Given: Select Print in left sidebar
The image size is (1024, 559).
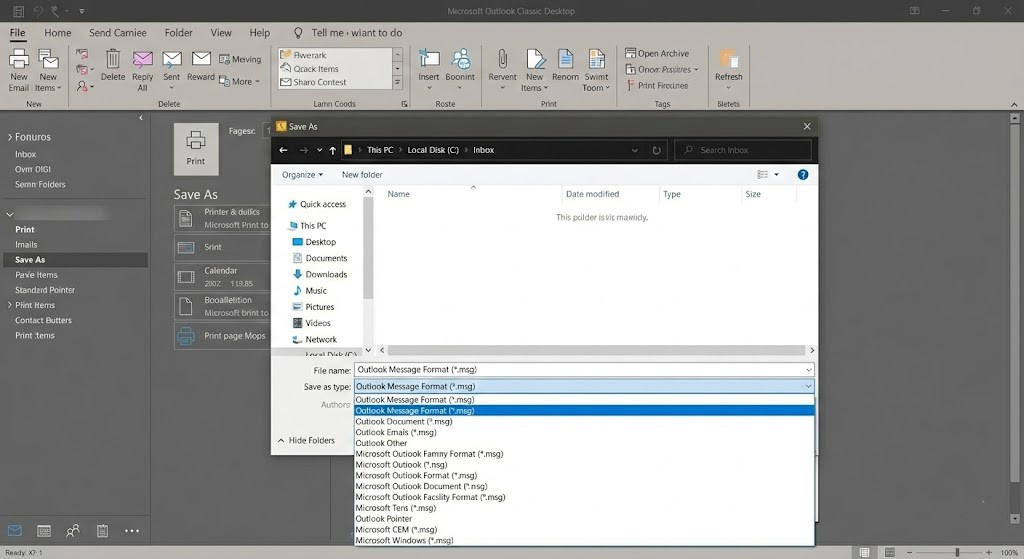Looking at the screenshot, I should point(25,230).
